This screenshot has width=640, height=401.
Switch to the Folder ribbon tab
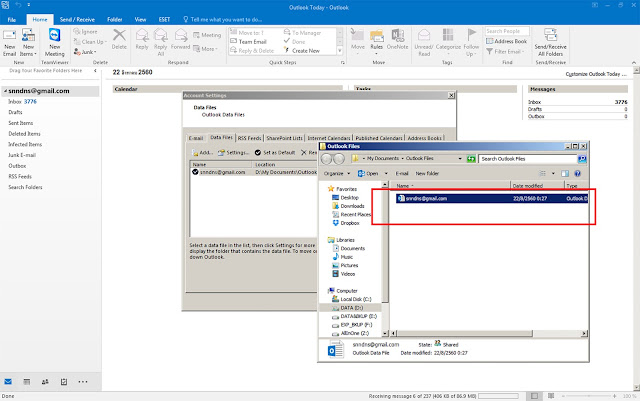[x=115, y=20]
